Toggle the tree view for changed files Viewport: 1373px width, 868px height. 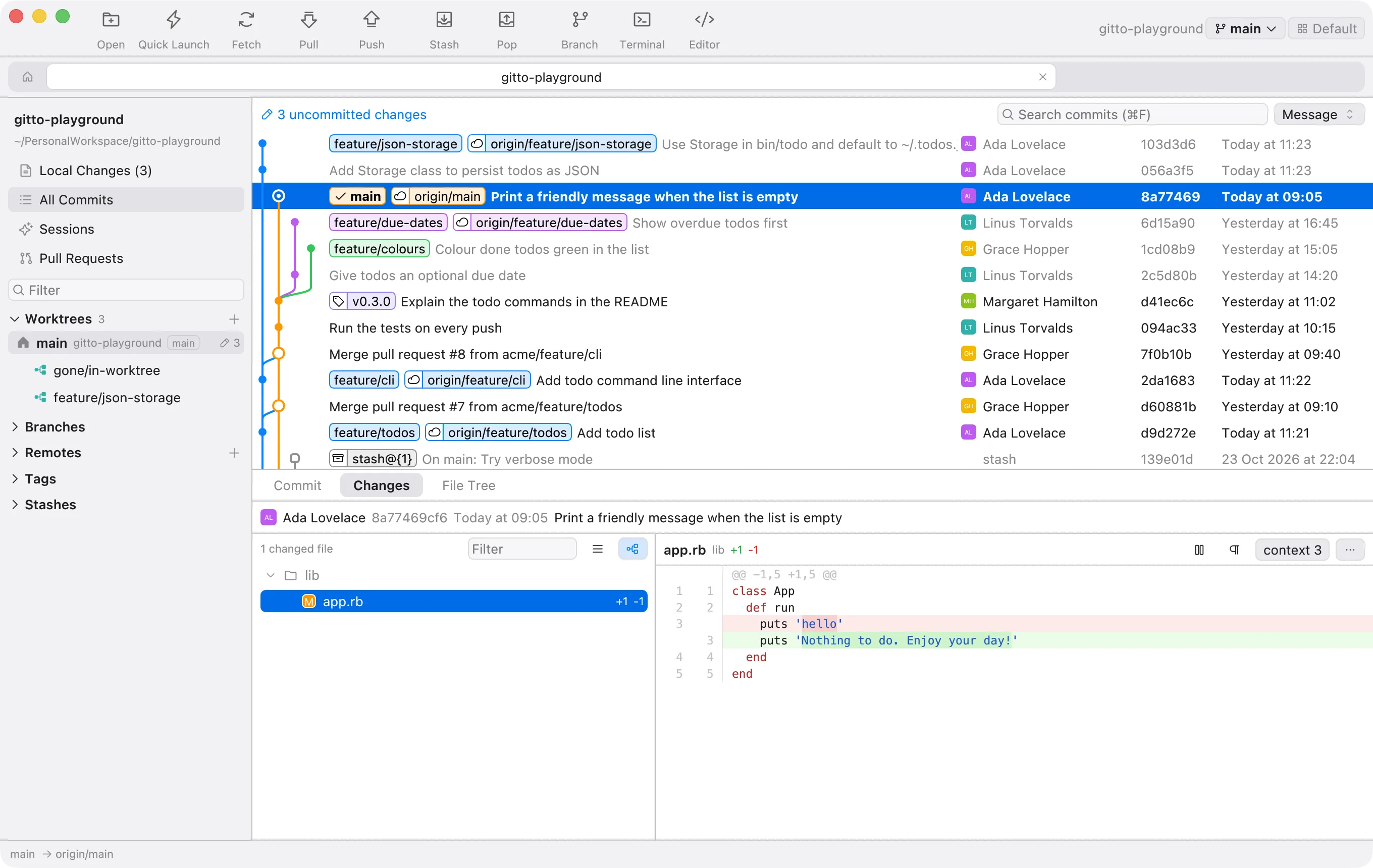(632, 549)
